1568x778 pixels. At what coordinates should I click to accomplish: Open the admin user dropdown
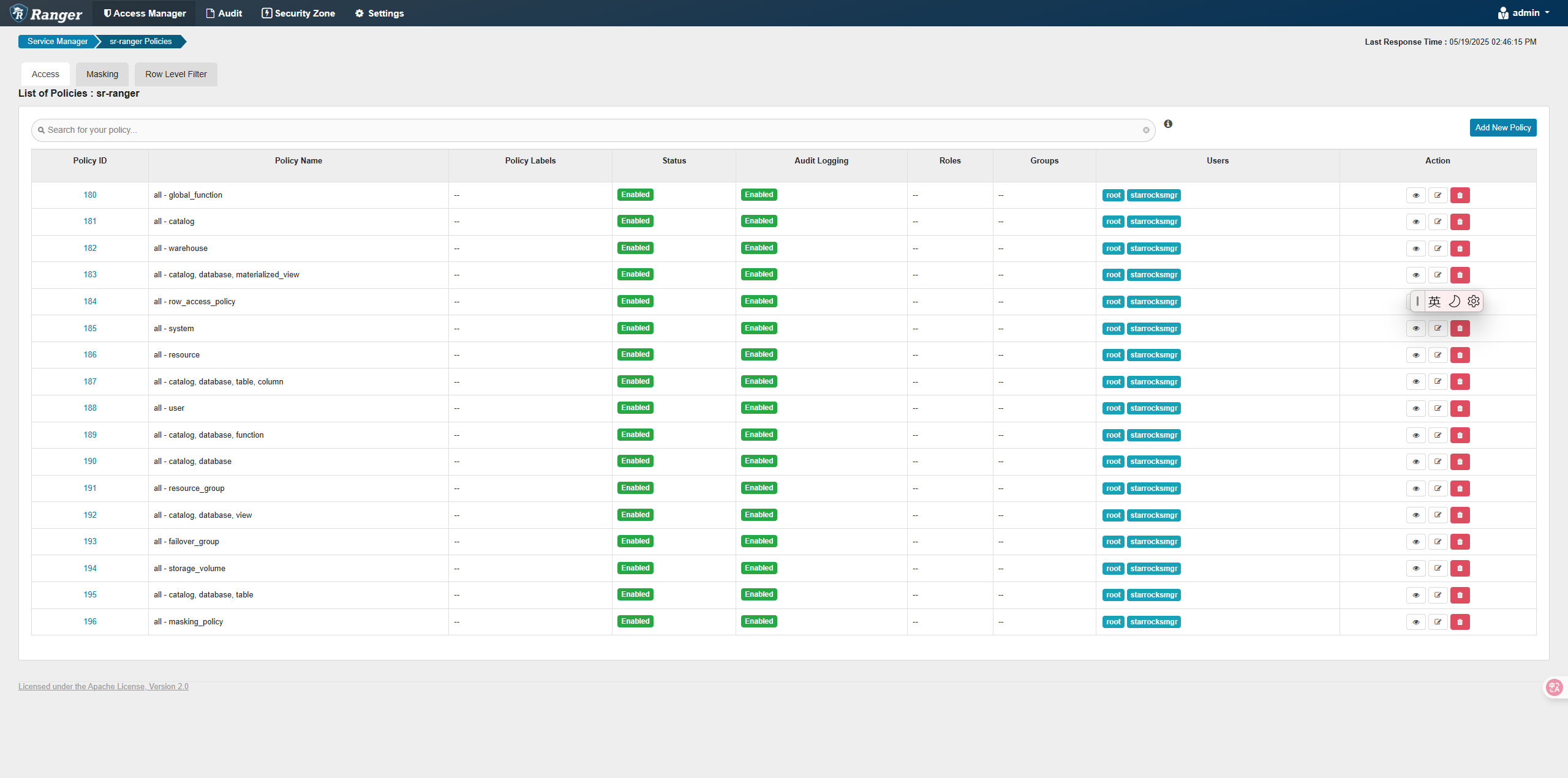coord(1525,13)
